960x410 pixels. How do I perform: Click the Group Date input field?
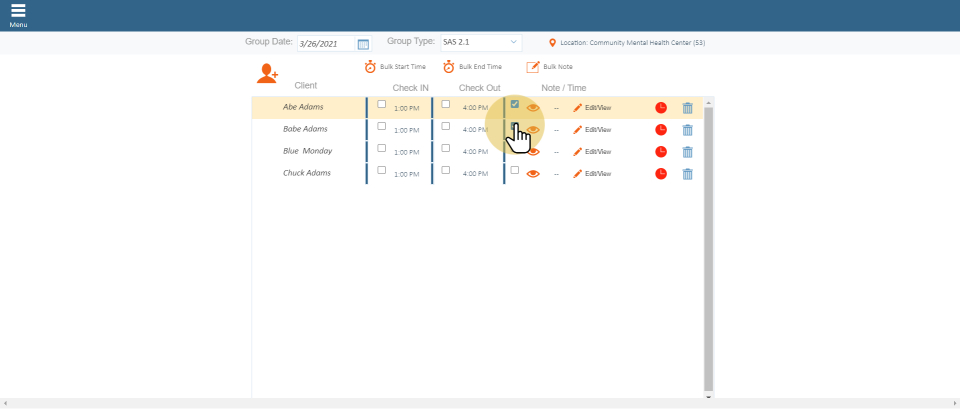326,44
